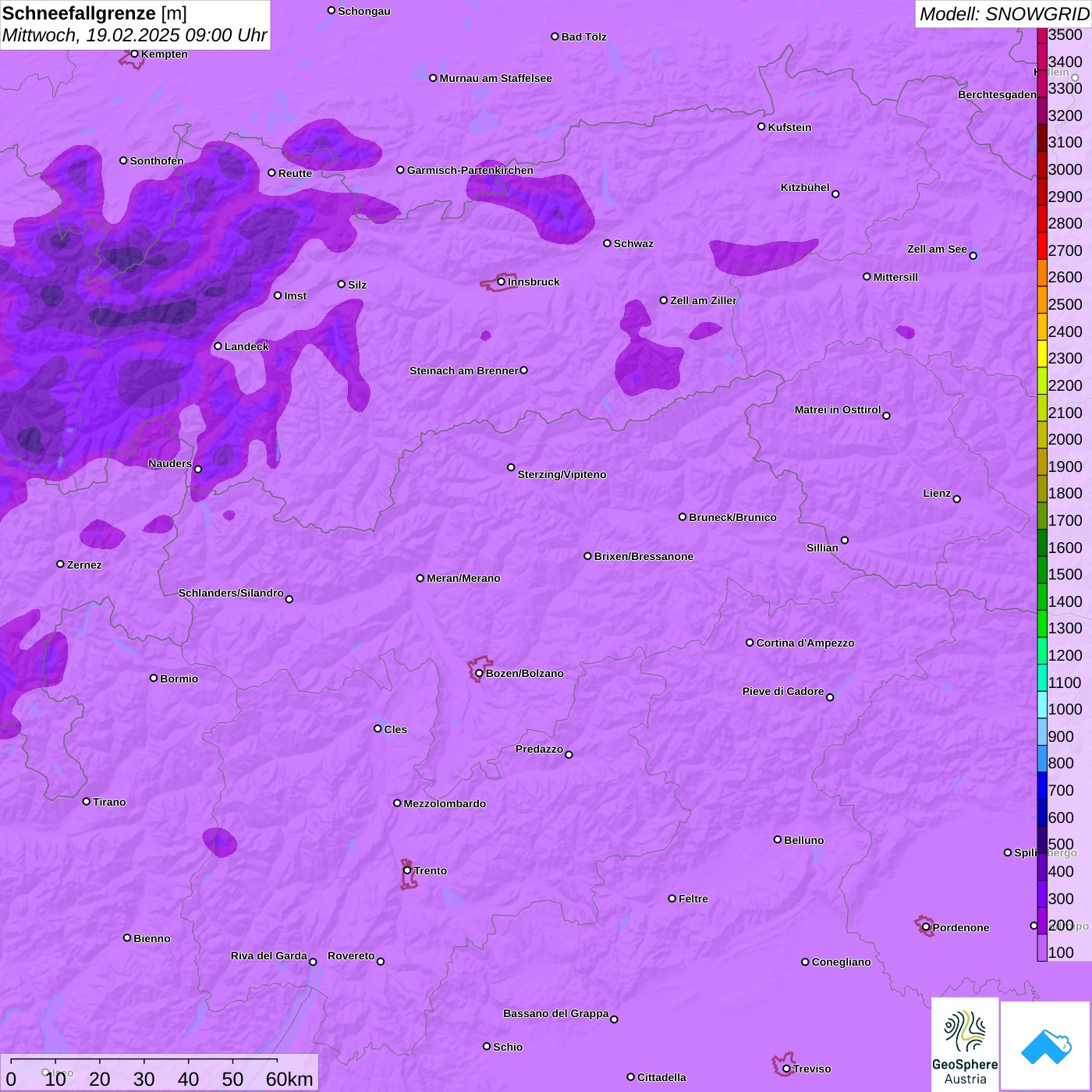Click the 100 m light purple legend swatch
Viewport: 1092px width, 1092px height.
pyautogui.click(x=1042, y=948)
